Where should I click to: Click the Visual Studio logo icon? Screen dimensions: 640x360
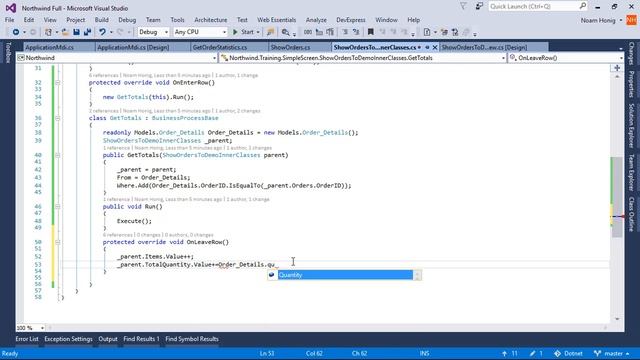11,8
